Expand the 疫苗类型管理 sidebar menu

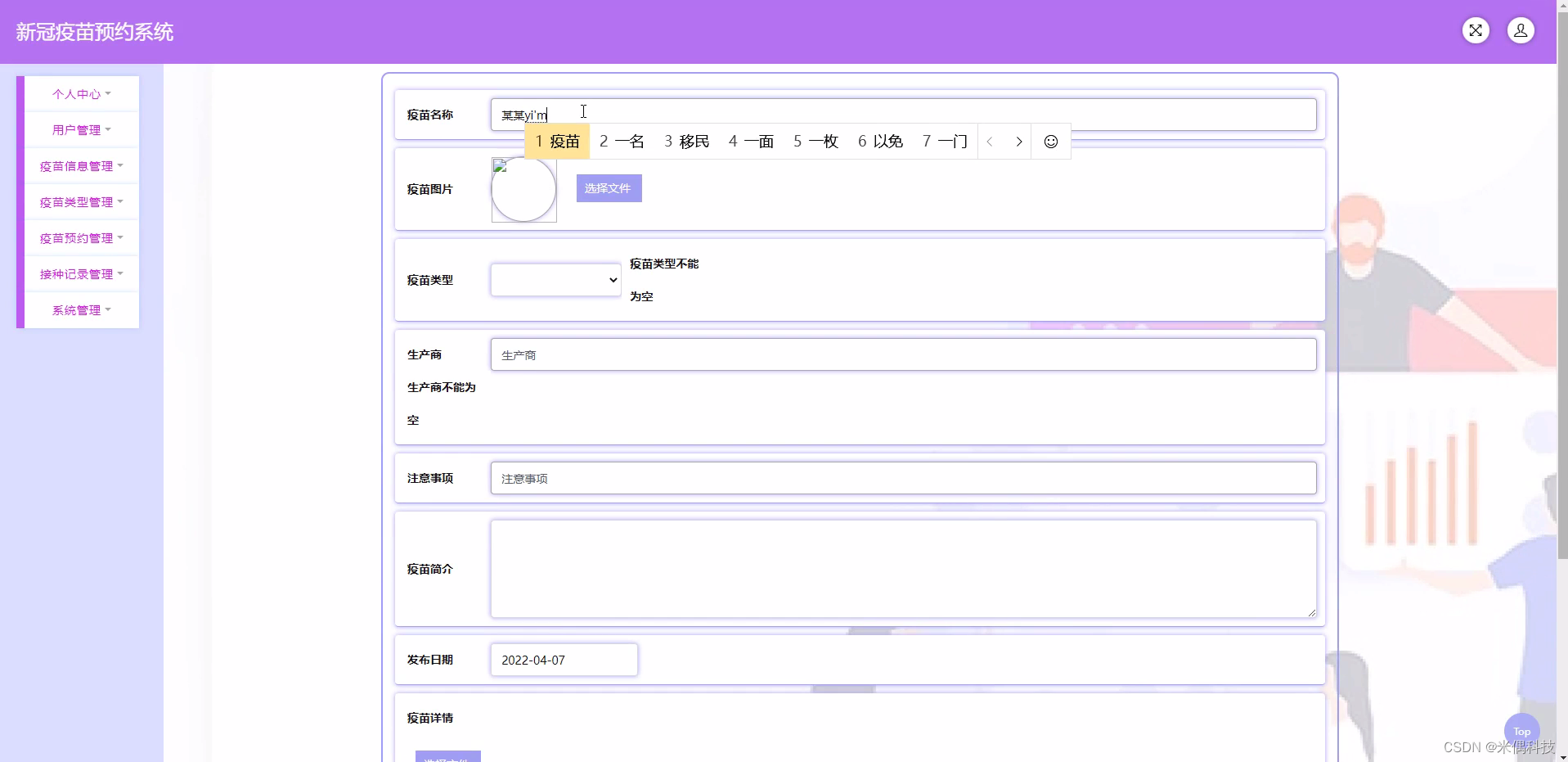pyautogui.click(x=82, y=202)
